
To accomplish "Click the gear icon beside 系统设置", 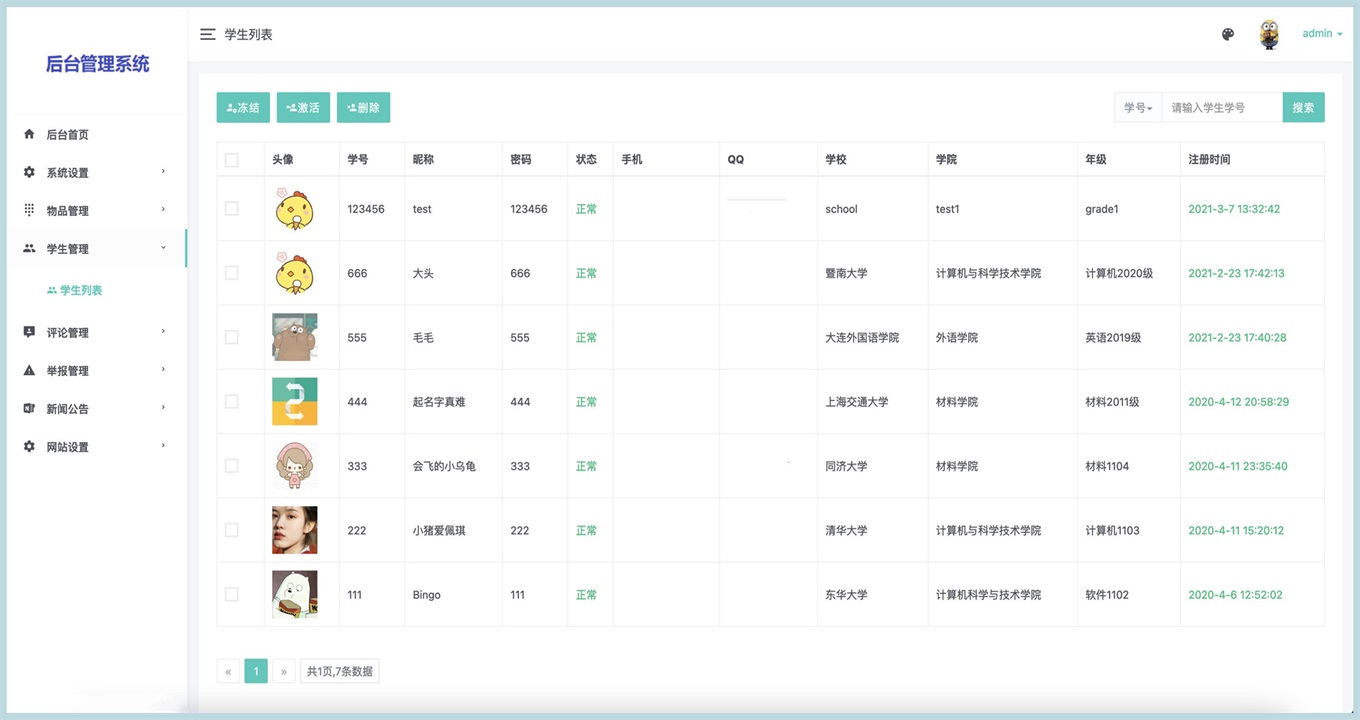I will (29, 172).
